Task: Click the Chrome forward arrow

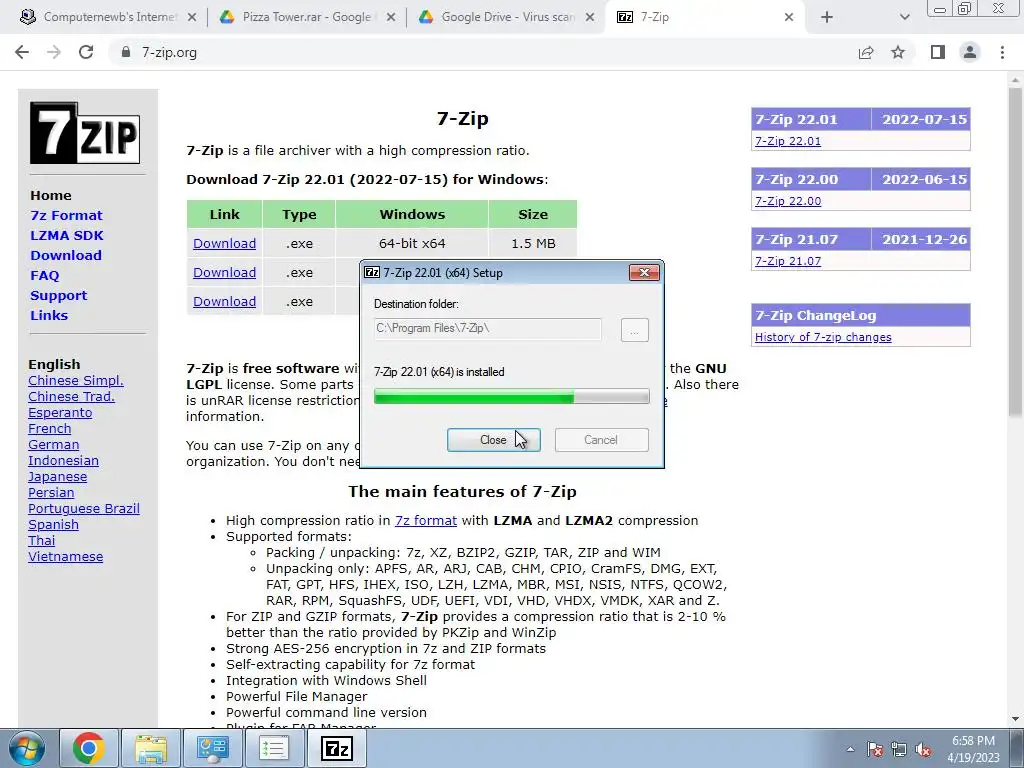Action: click(x=54, y=52)
